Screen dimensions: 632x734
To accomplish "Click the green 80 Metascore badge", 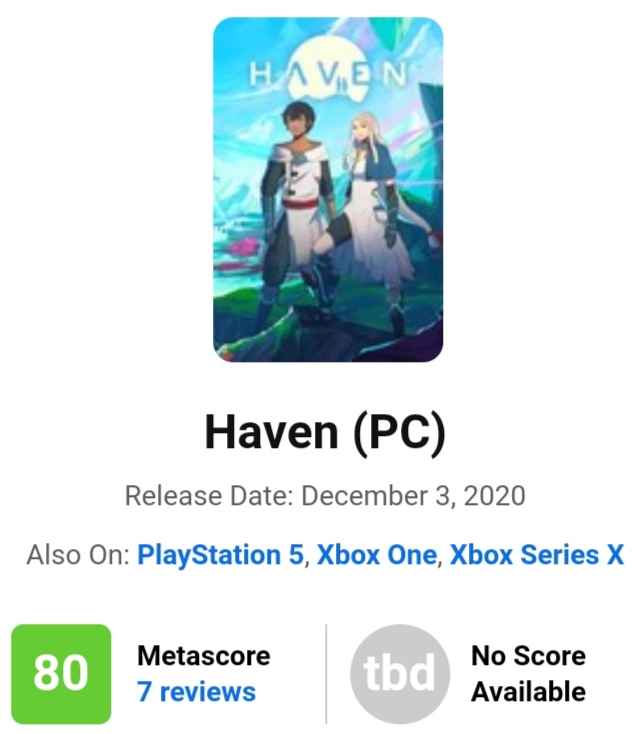I will [61, 674].
